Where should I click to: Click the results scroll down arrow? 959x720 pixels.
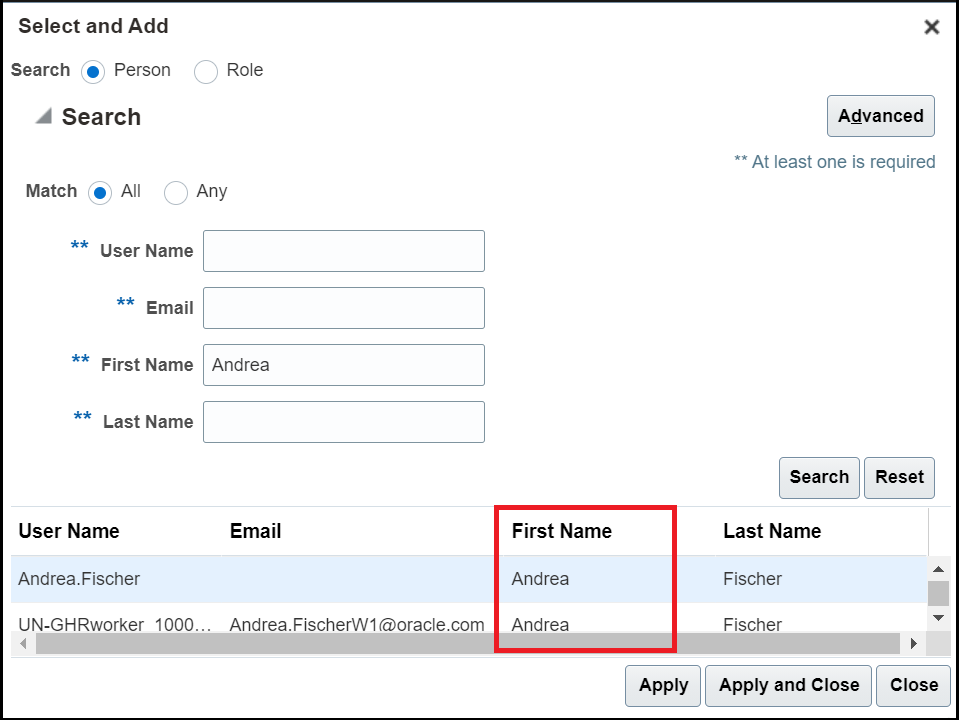click(939, 618)
